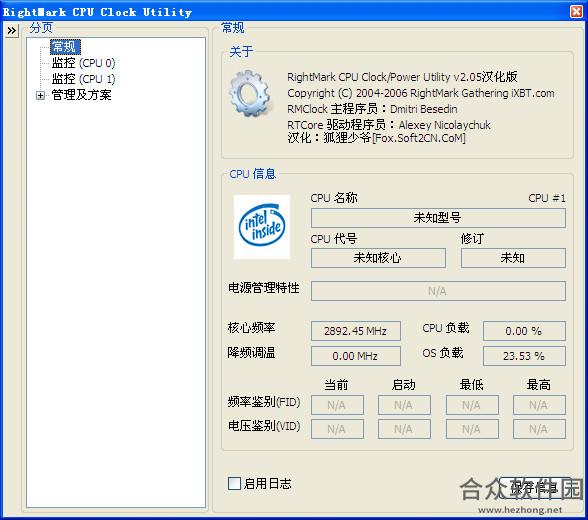This screenshot has width=588, height=520.
Task: Click the CPU 负载 value 0.00 %
Action: point(524,331)
